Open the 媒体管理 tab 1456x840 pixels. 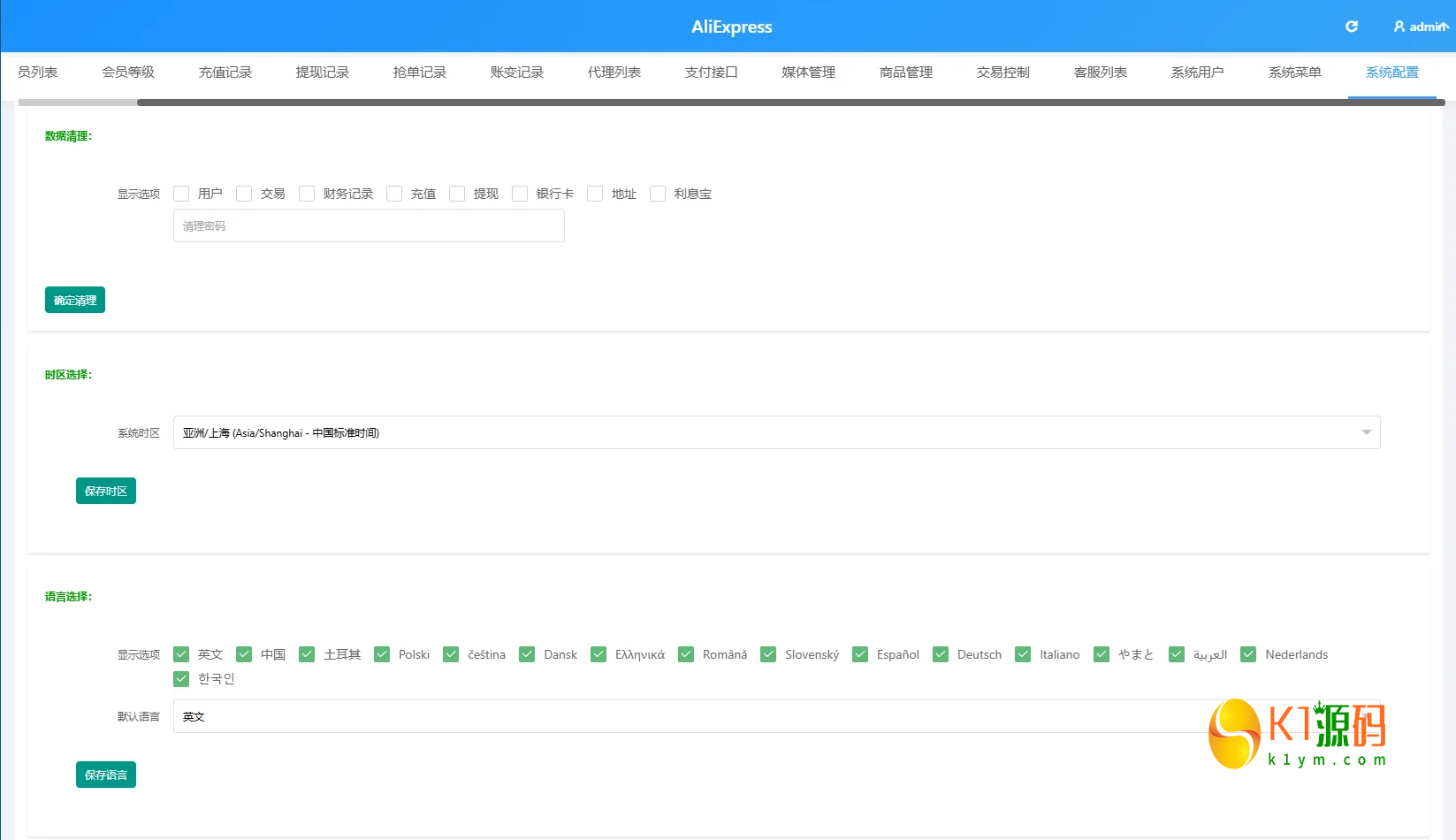click(809, 73)
